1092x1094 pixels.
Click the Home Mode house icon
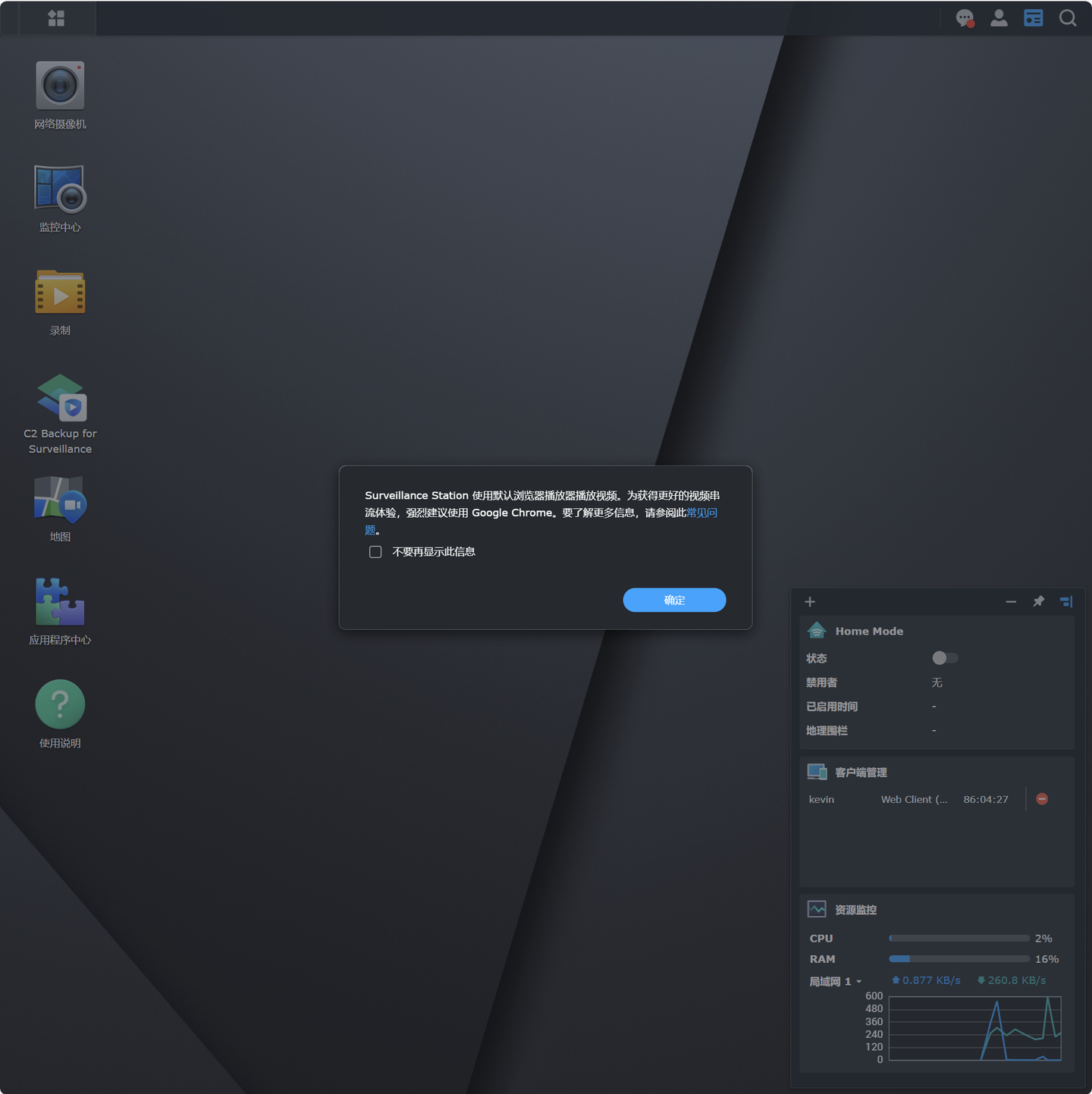coord(817,630)
